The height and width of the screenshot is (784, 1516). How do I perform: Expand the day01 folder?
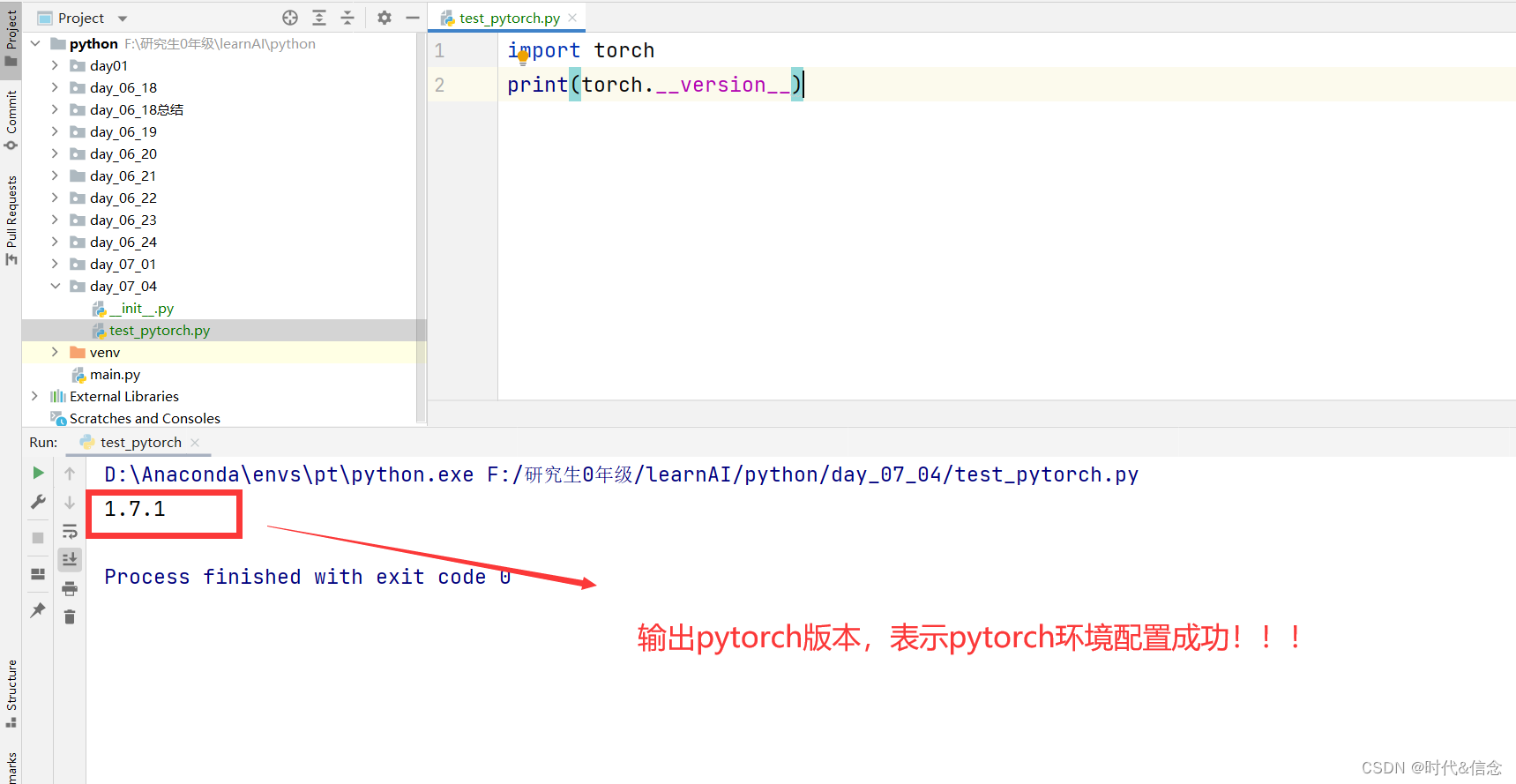point(55,65)
